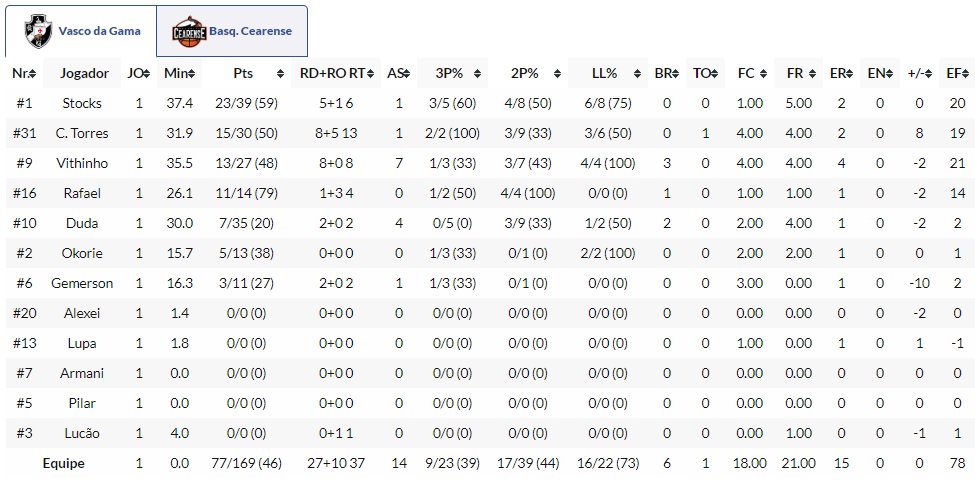Sort by EF efficiency column arrows
Image resolution: width=975 pixels, height=481 pixels.
(967, 74)
